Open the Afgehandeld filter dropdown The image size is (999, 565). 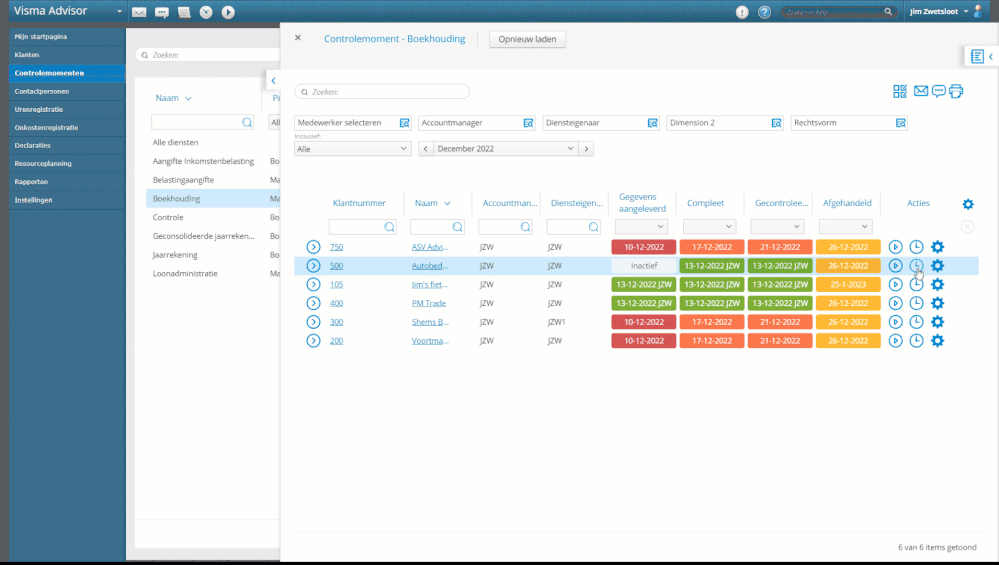845,226
